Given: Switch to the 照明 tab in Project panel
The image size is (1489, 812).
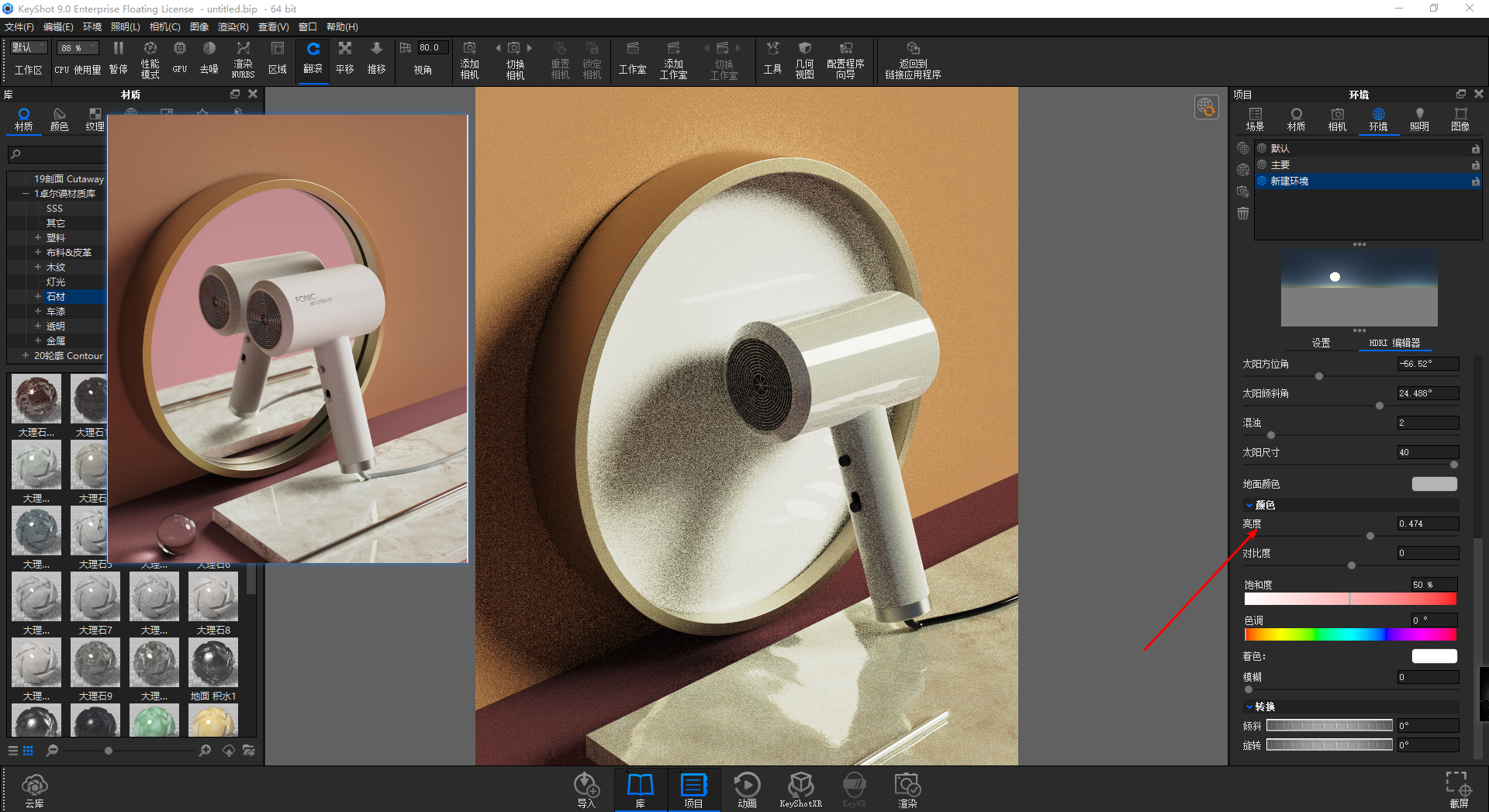Looking at the screenshot, I should pyautogui.click(x=1419, y=119).
